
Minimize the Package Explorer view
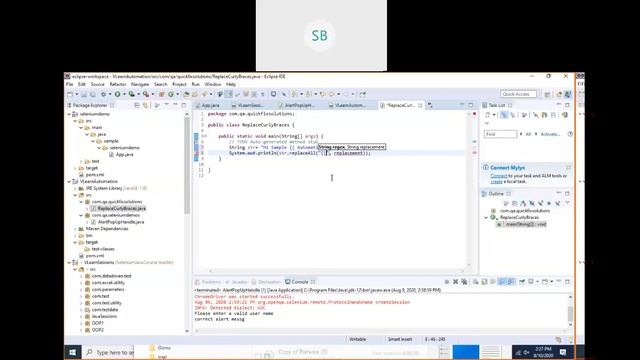[175, 105]
